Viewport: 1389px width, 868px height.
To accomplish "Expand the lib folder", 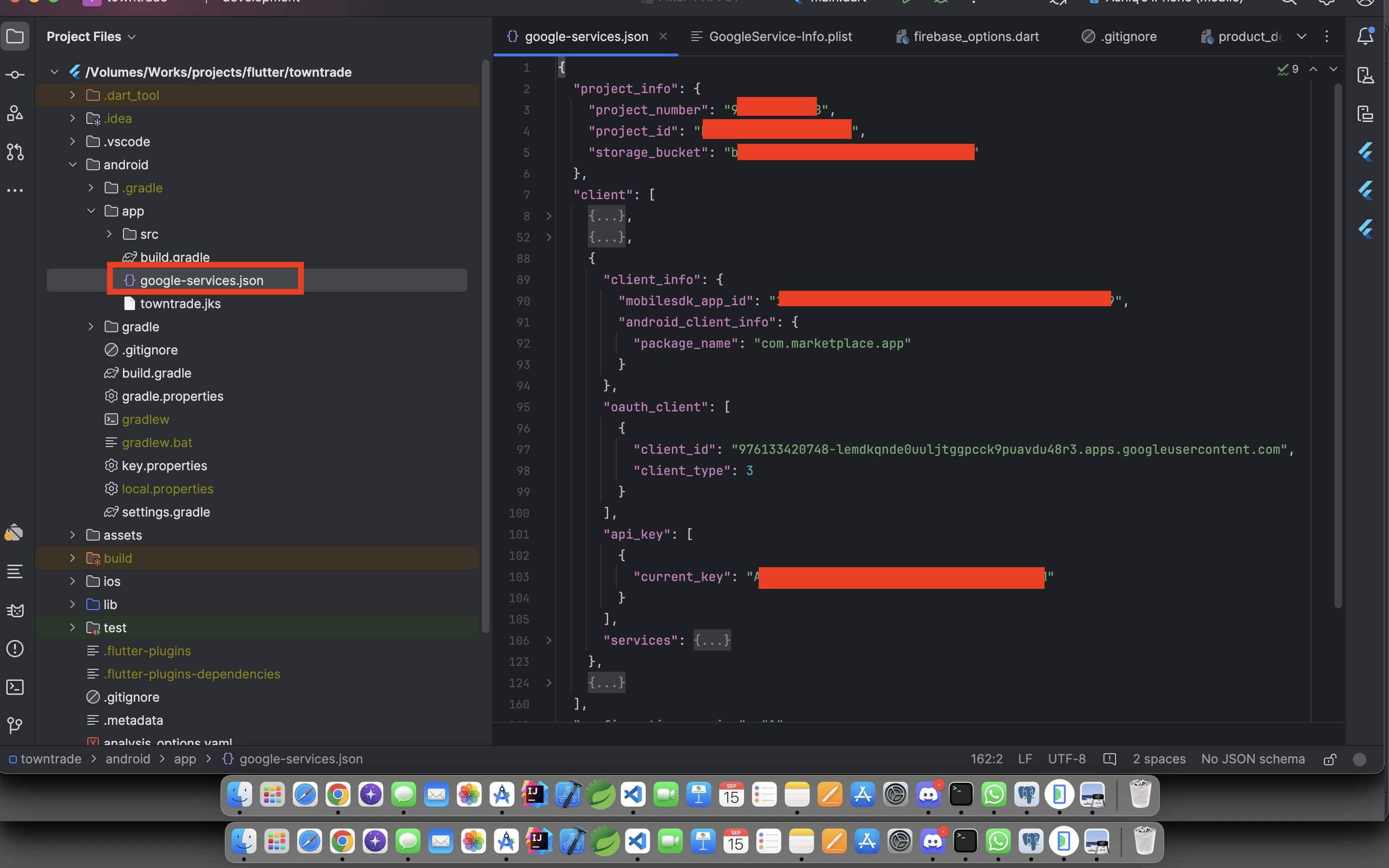I will tap(72, 605).
